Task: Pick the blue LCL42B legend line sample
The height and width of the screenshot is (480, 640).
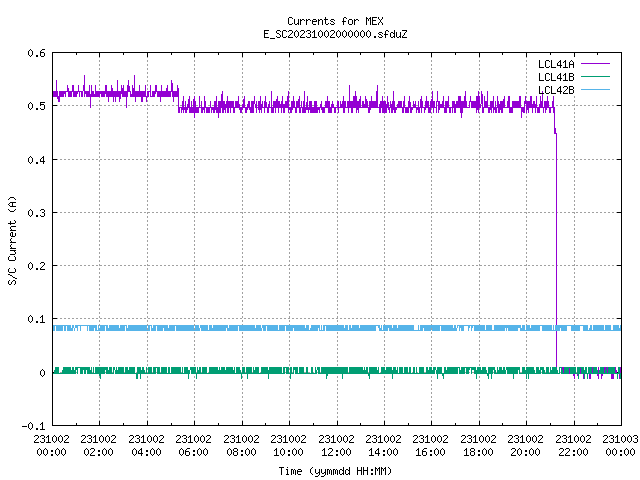Action: pyautogui.click(x=595, y=90)
